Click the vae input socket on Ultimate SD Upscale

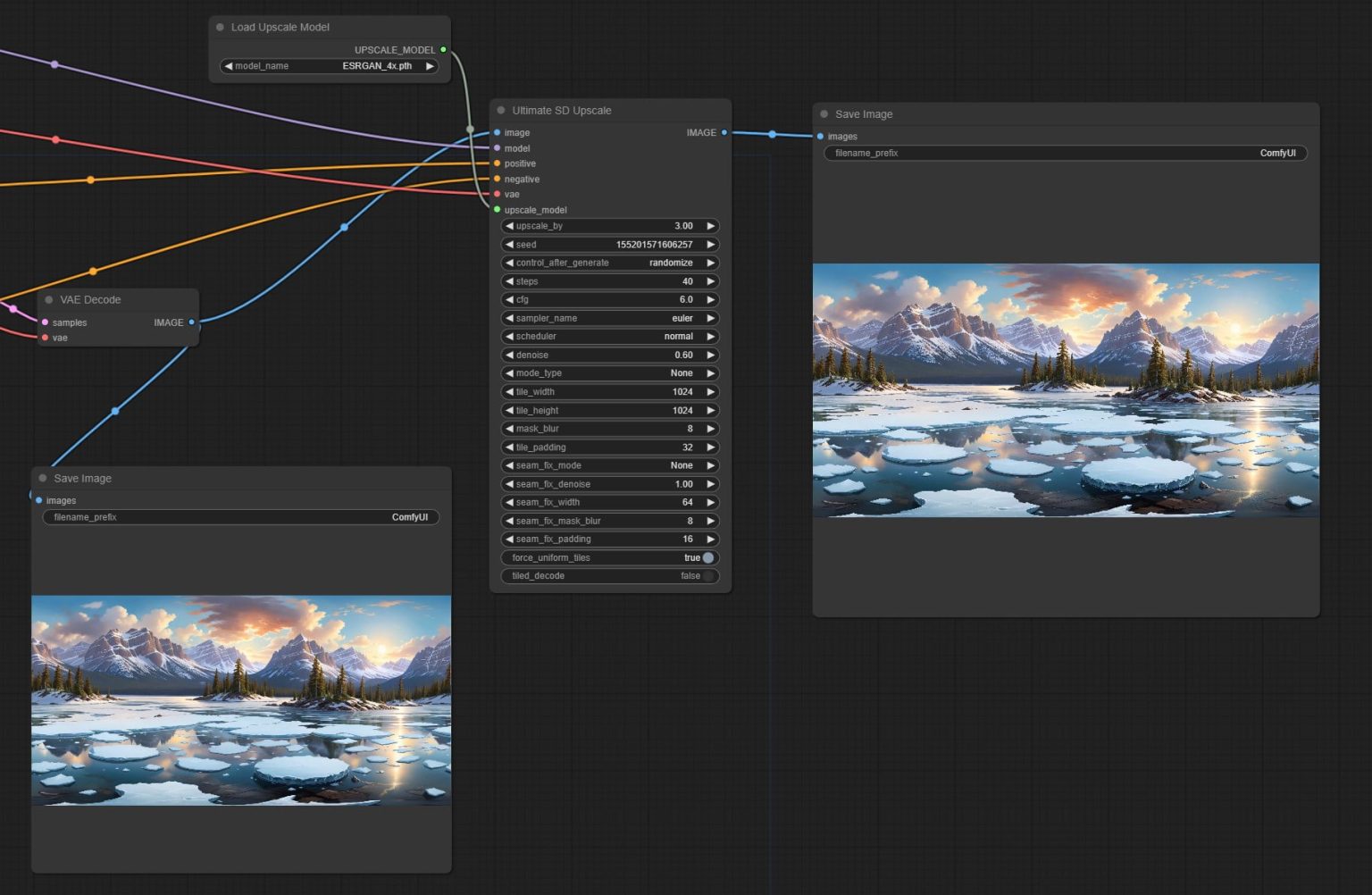click(x=498, y=194)
